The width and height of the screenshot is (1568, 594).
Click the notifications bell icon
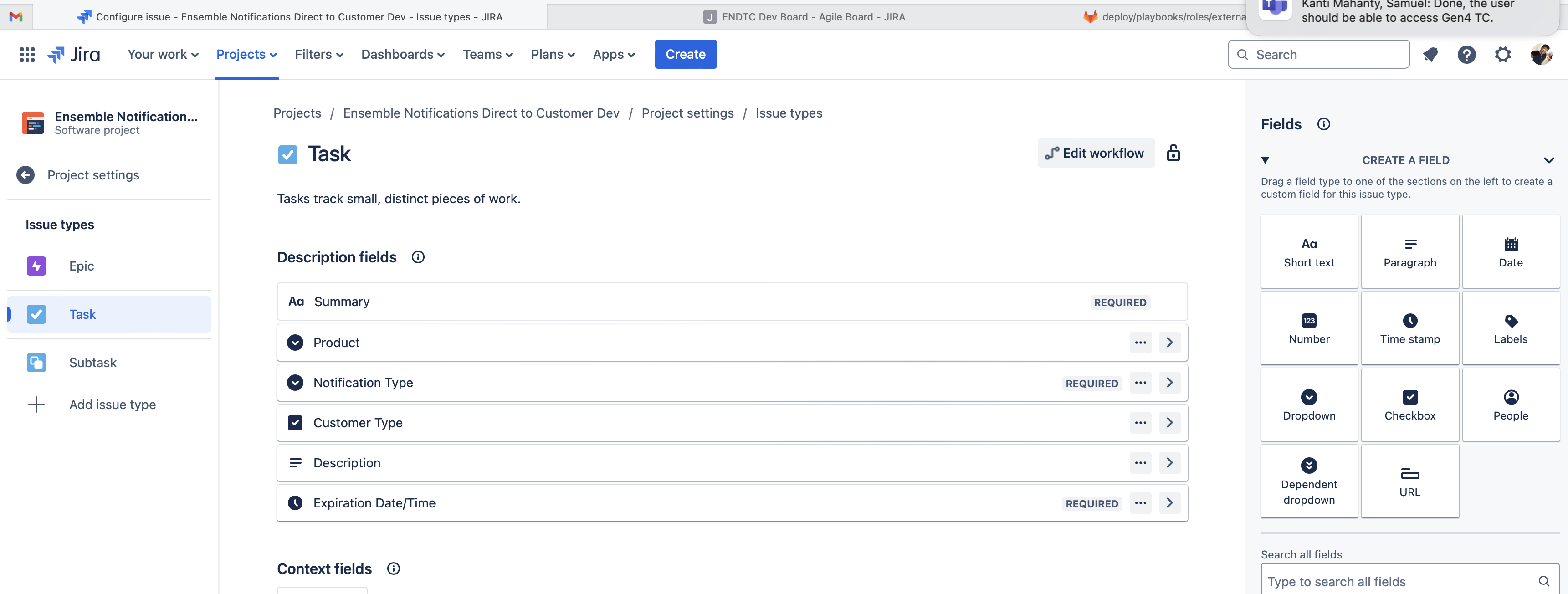click(1430, 55)
